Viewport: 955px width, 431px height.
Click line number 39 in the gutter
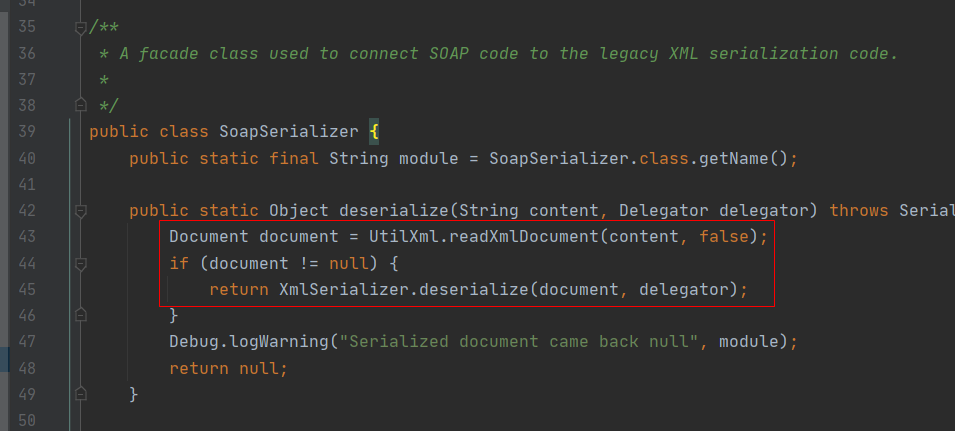(x=28, y=132)
